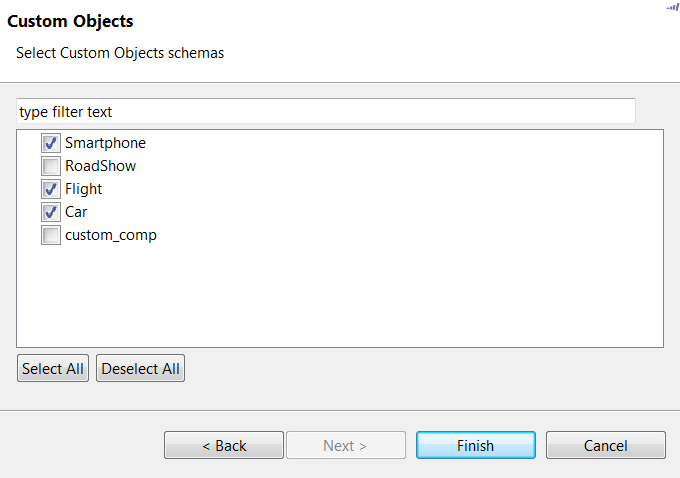680x478 pixels.
Task: Cancel the Custom Objects wizard
Action: 605,445
